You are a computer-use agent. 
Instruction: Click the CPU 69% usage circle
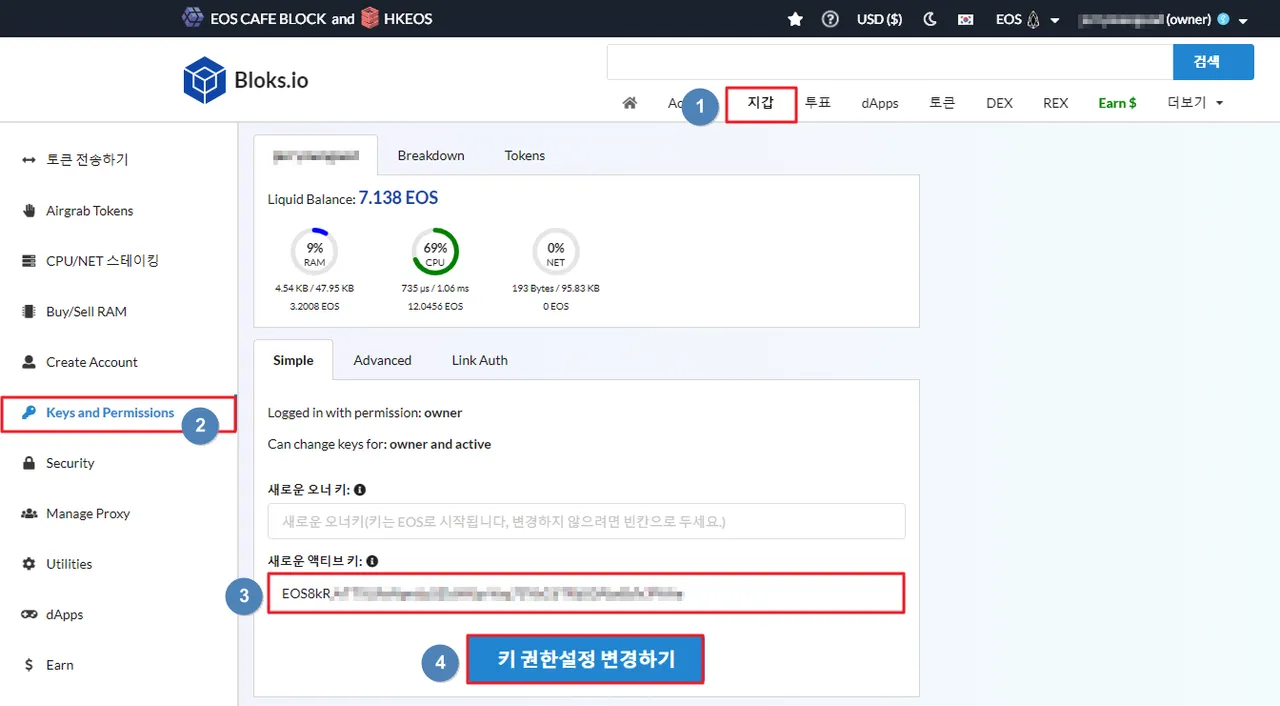point(435,253)
